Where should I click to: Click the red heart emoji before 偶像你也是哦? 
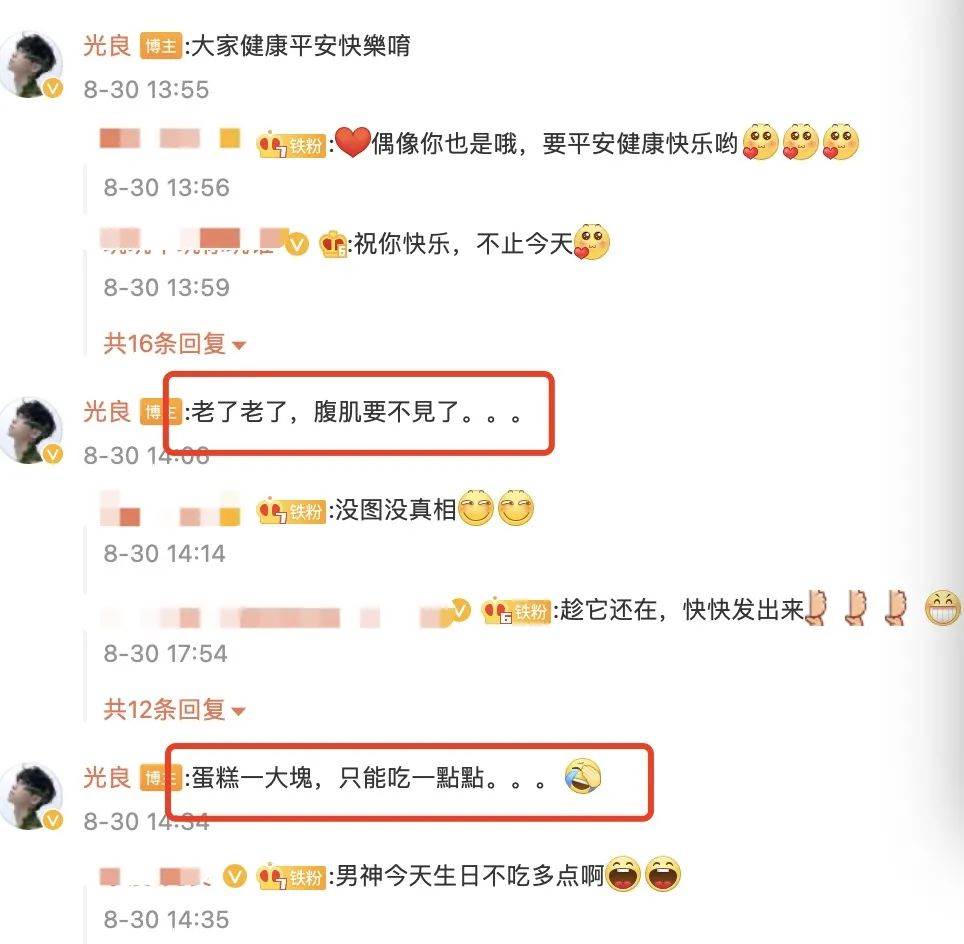(352, 143)
